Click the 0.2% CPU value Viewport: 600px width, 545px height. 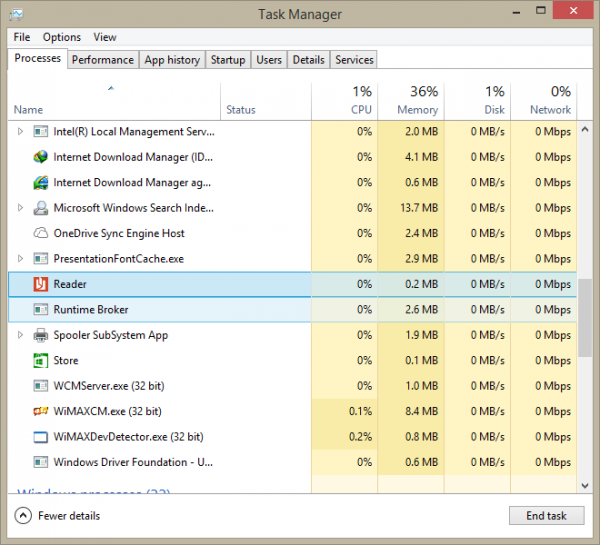[x=360, y=437]
